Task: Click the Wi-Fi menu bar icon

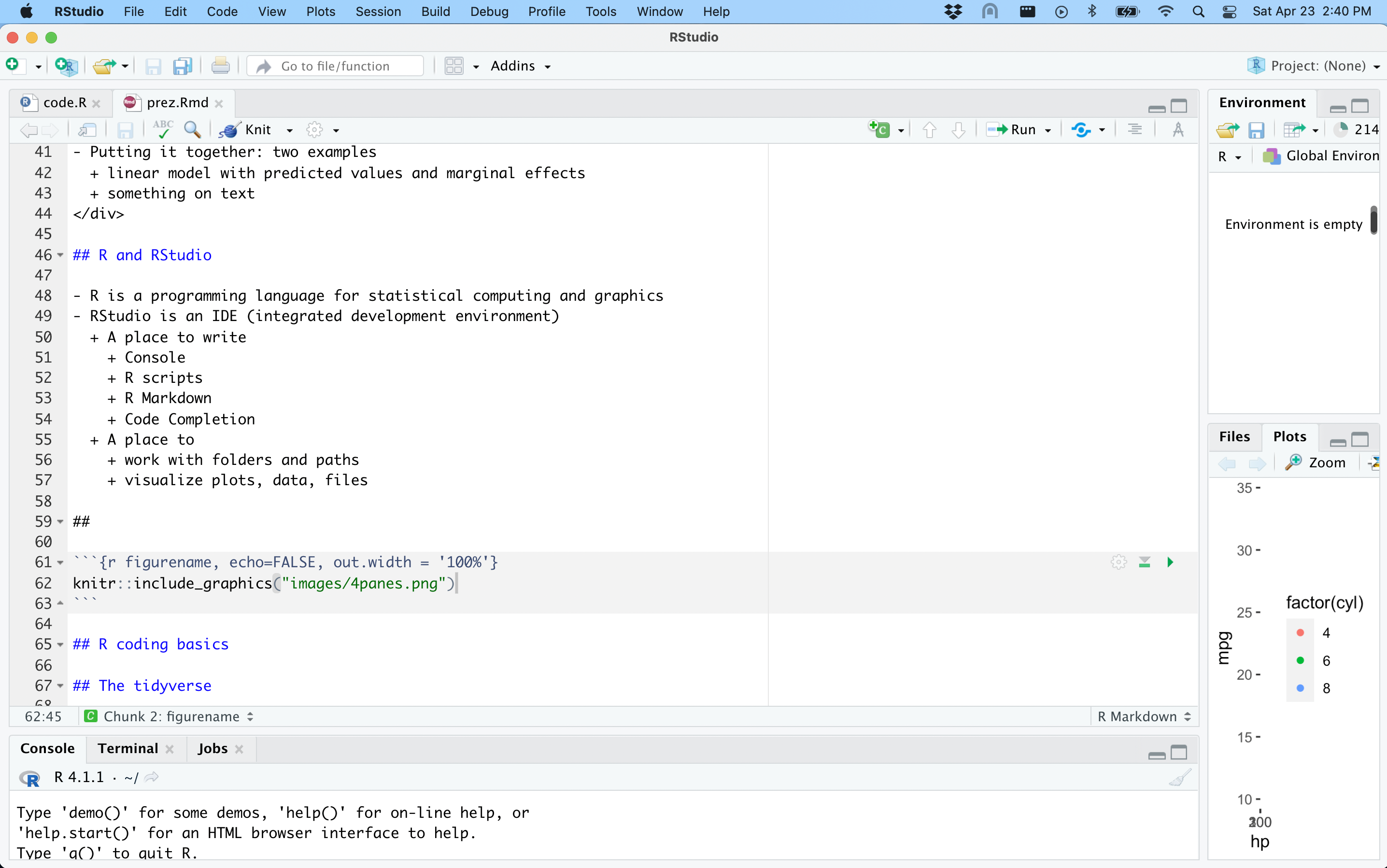Action: pos(1165,12)
